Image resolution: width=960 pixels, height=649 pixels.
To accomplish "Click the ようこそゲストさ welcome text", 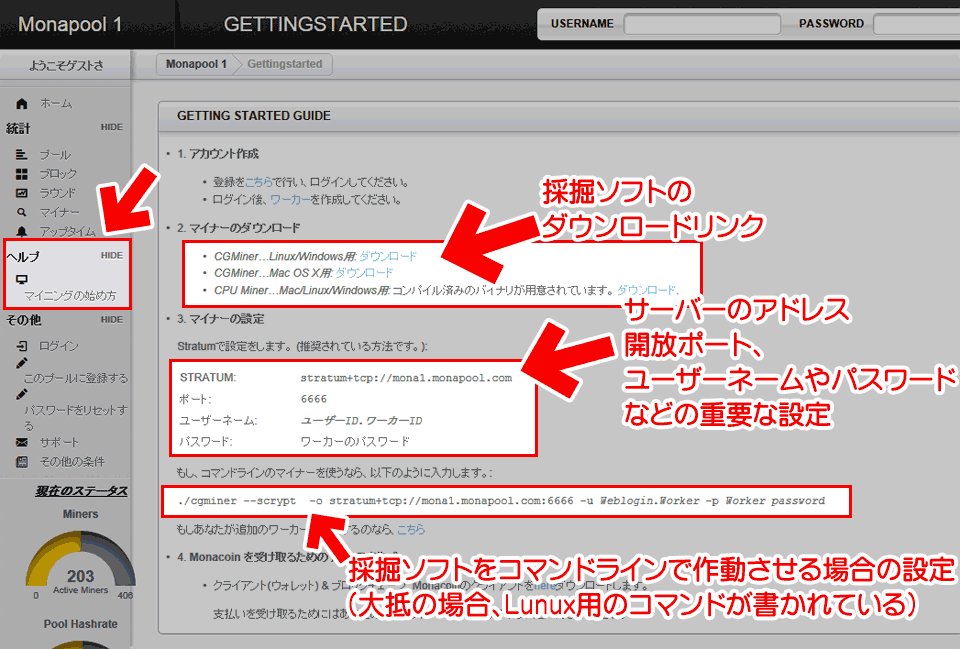I will [66, 65].
